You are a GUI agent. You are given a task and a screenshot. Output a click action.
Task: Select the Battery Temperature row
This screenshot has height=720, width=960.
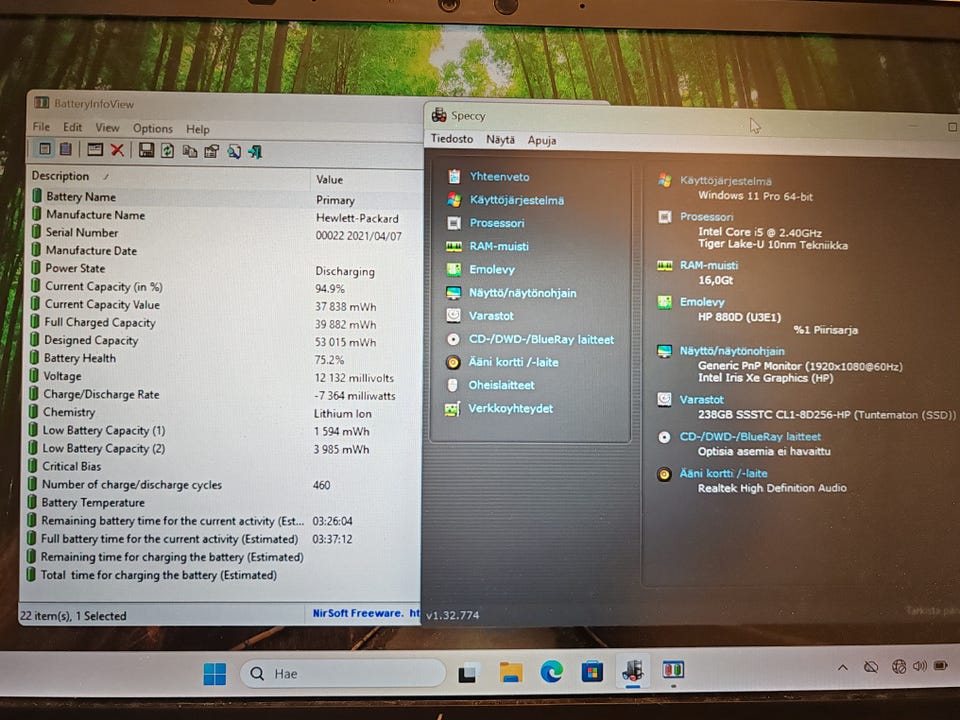223,503
